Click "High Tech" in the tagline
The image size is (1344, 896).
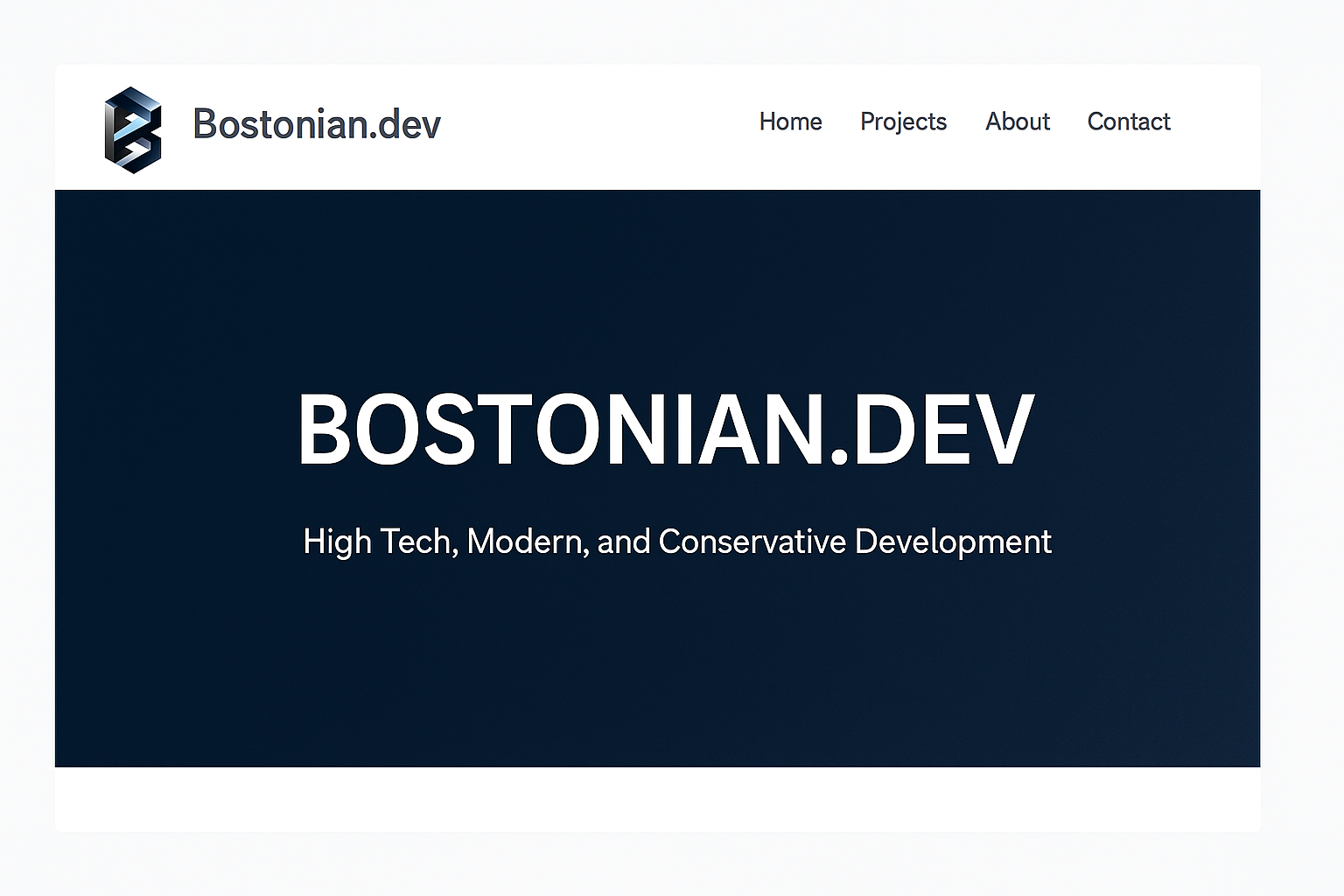tap(376, 542)
